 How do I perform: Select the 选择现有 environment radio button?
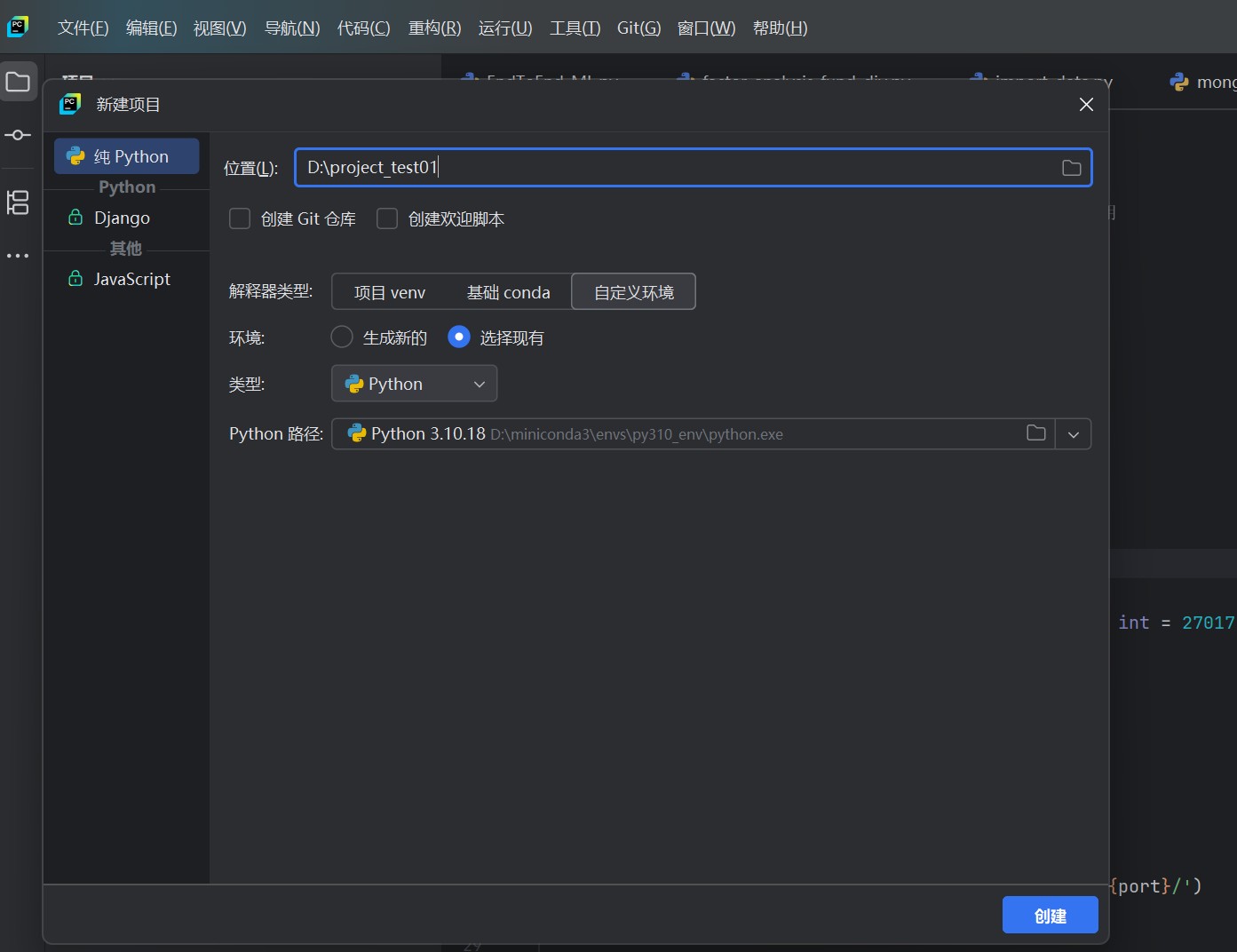pos(459,337)
